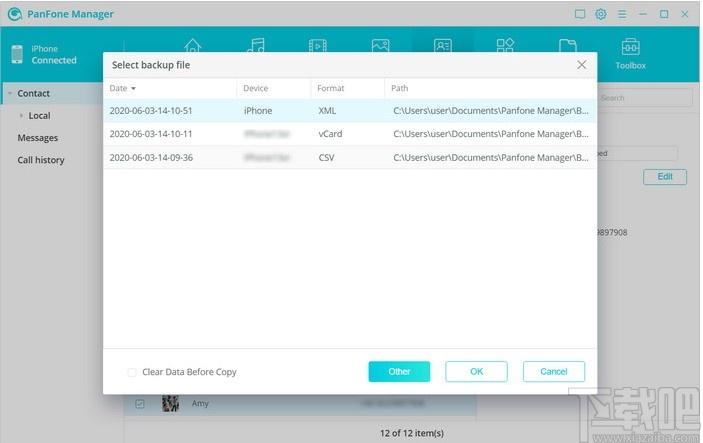
Task: Open the hamburger menu in title bar
Action: 622,14
